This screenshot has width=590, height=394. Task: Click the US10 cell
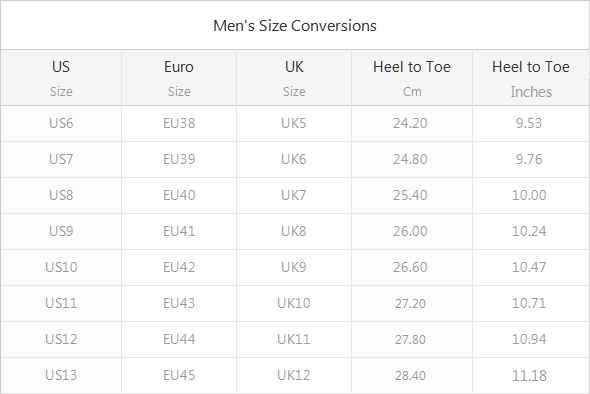(x=61, y=267)
